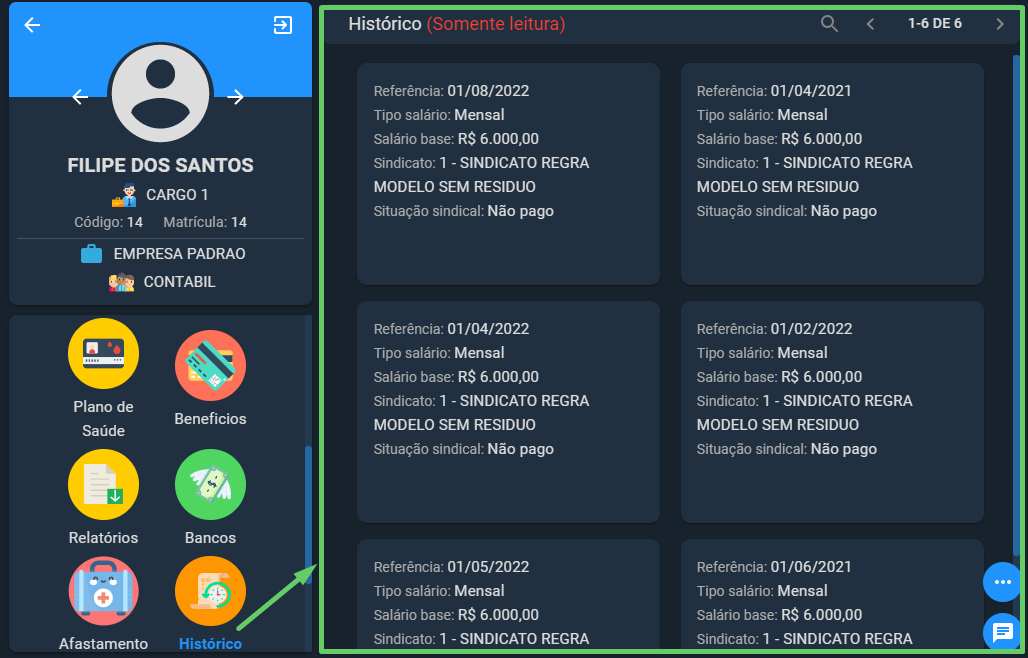1028x658 pixels.
Task: Show next employee with right arrow beside avatar
Action: coord(235,97)
